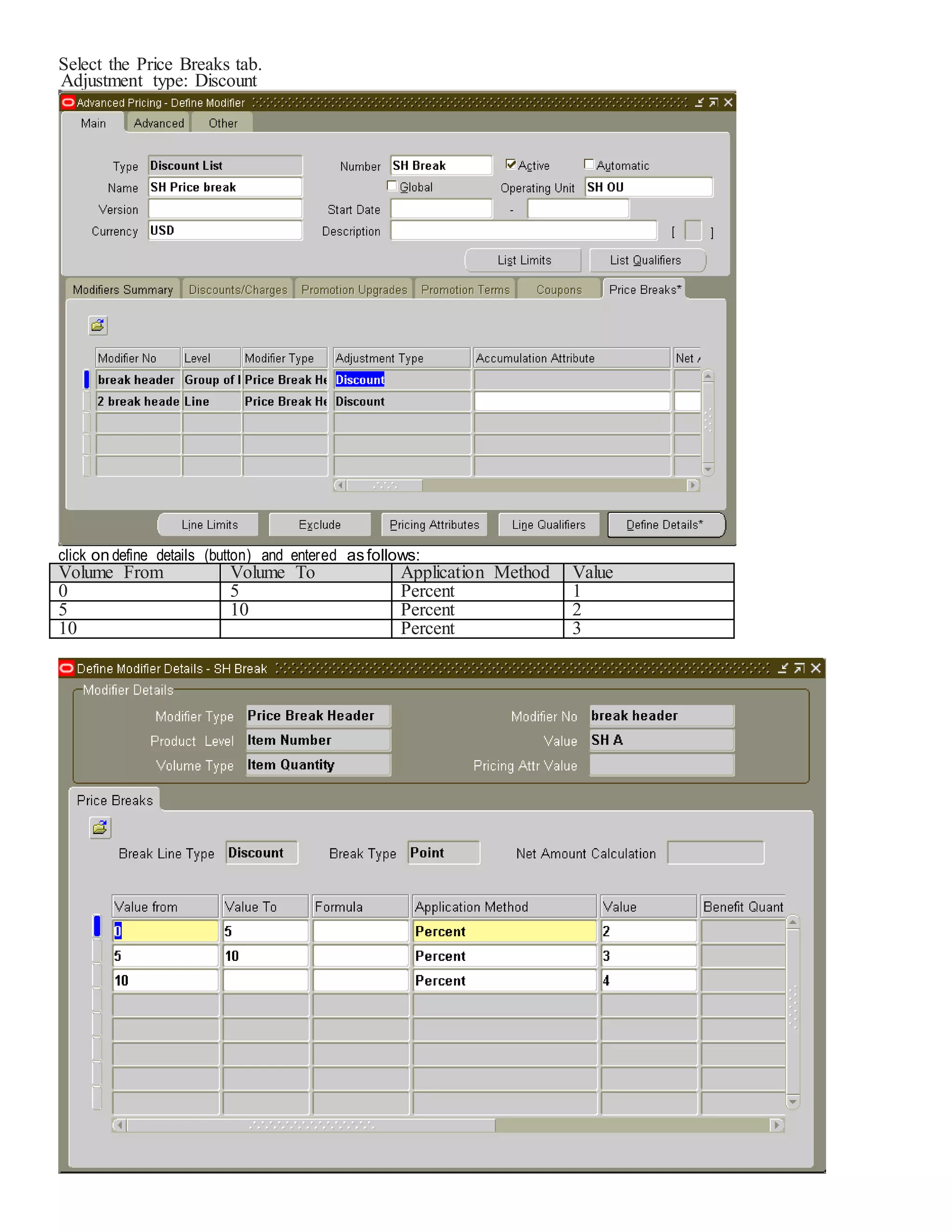The width and height of the screenshot is (952, 1232).
Task: Switch to the Advanced tab
Action: [x=159, y=123]
